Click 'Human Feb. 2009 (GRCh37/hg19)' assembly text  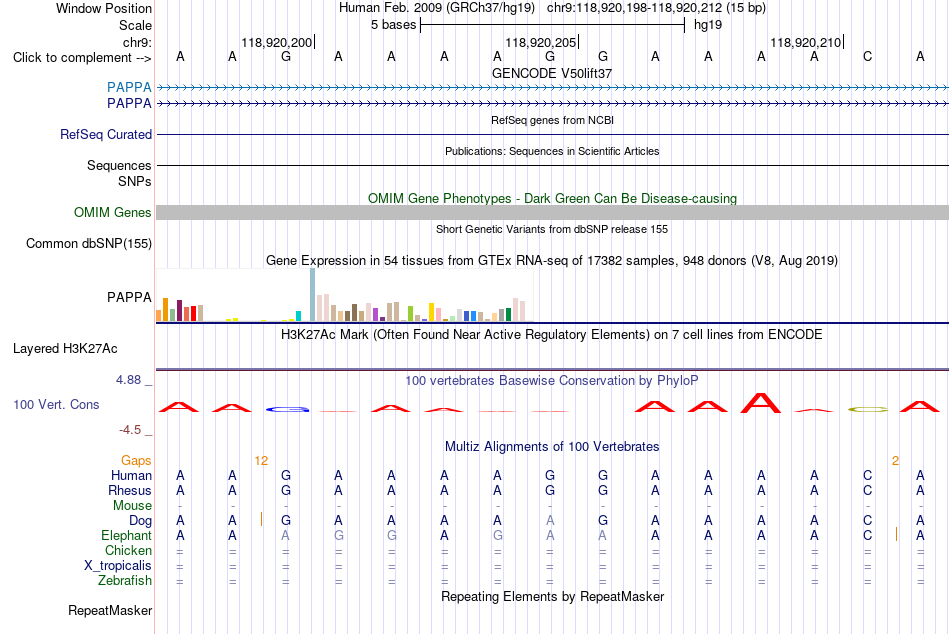(x=437, y=8)
